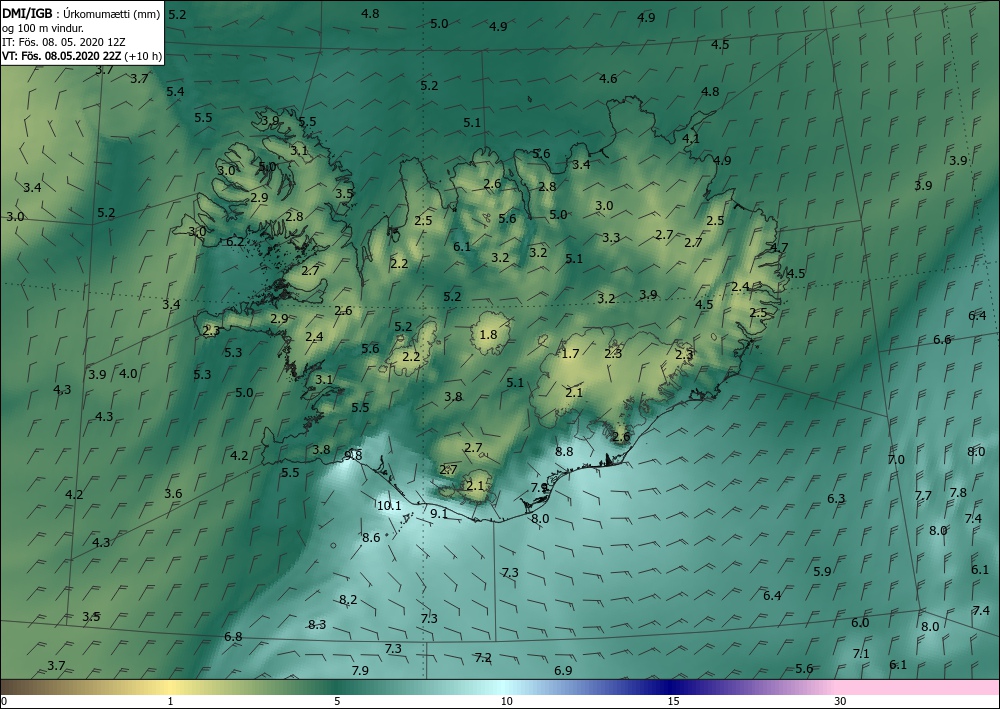
Task: Click the 8.2 value in the southern sea
Action: pyautogui.click(x=348, y=600)
